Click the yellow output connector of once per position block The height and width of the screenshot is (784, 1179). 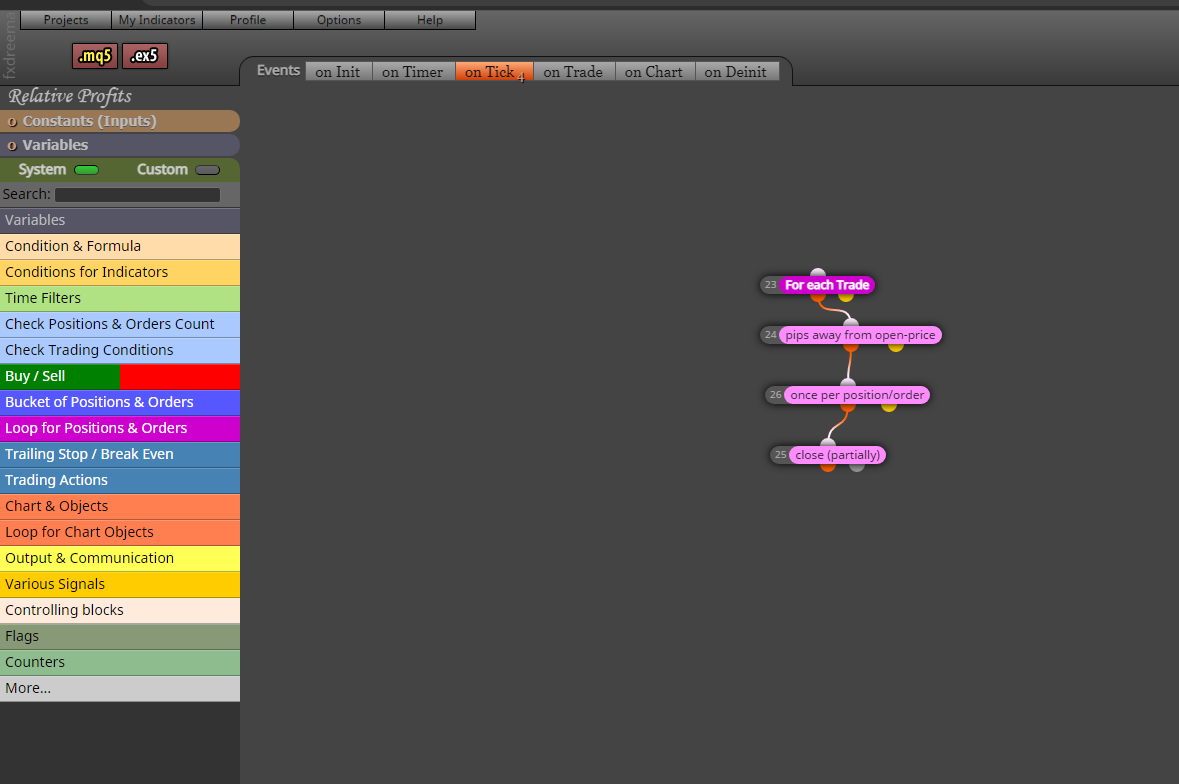(889, 407)
